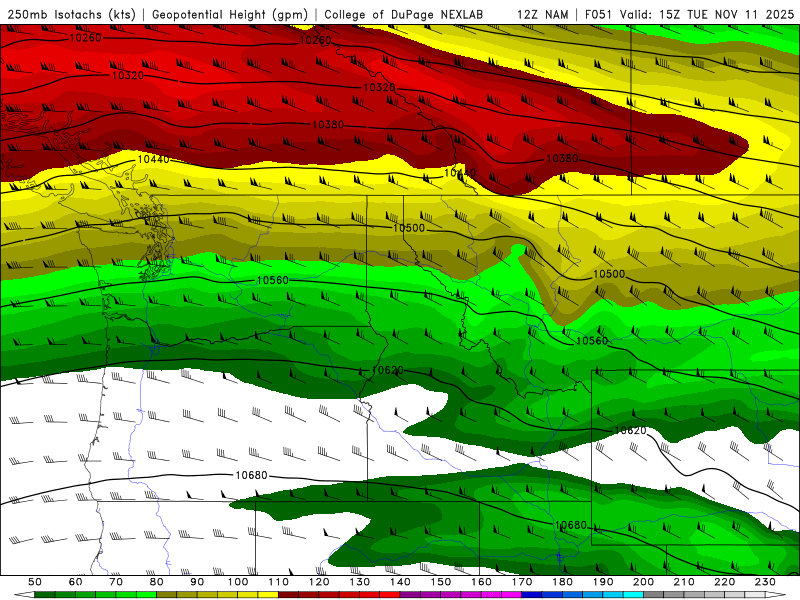Click the leftmost 10680 contour label
The width and height of the screenshot is (800, 600).
coord(251,476)
